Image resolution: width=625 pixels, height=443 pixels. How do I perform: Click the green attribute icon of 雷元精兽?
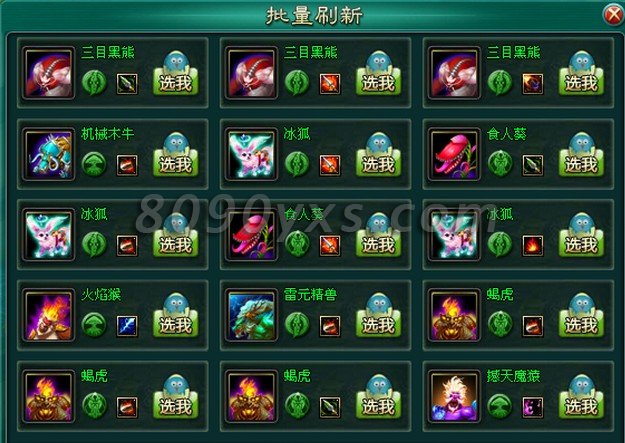click(x=297, y=325)
